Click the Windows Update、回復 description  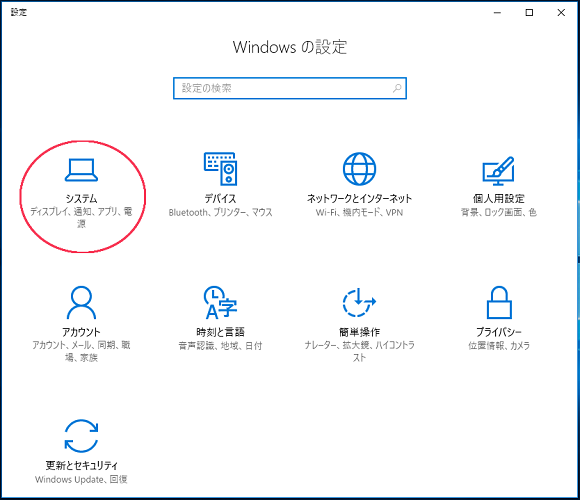[81, 480]
